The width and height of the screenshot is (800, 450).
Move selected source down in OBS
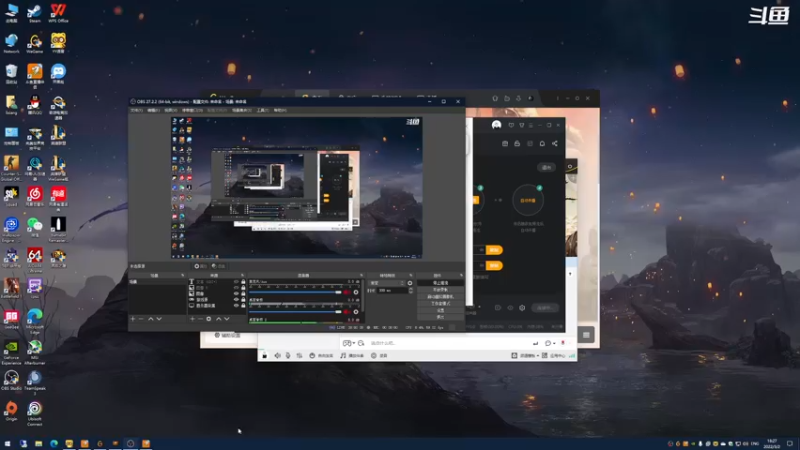click(227, 318)
